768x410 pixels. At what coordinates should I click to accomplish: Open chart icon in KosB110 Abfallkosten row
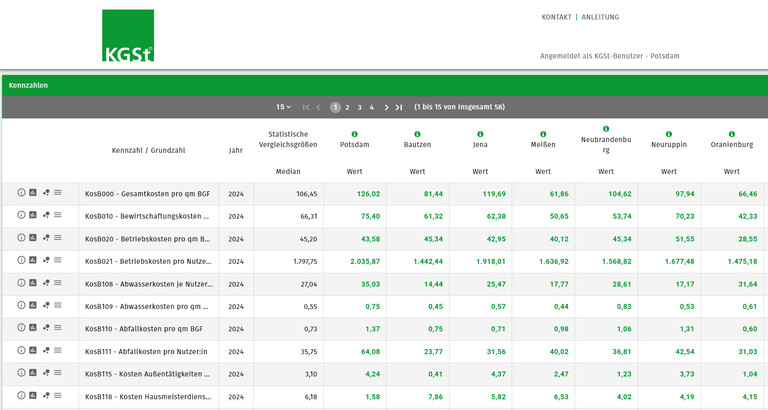coord(33,328)
